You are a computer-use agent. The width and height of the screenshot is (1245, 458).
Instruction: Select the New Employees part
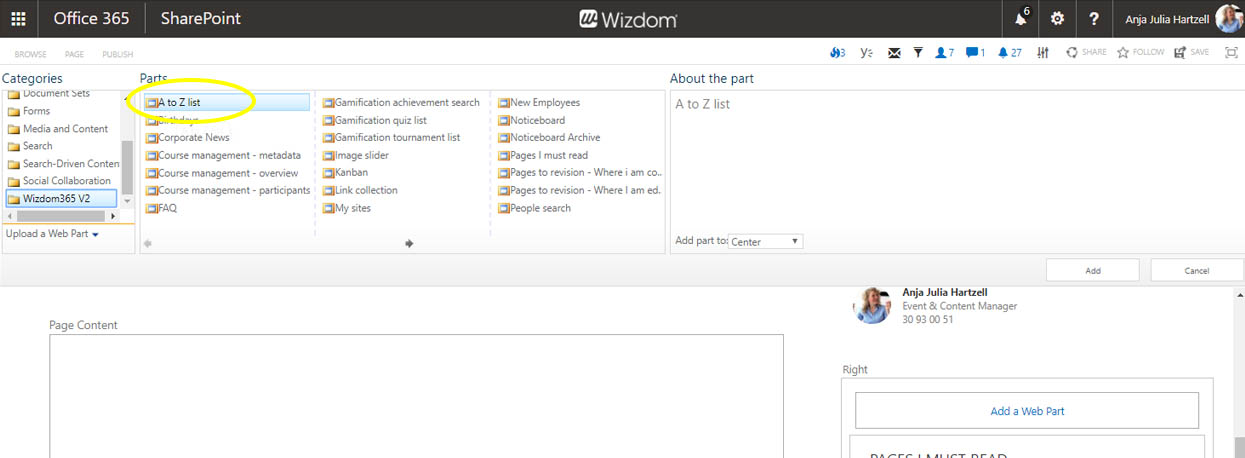coord(539,102)
